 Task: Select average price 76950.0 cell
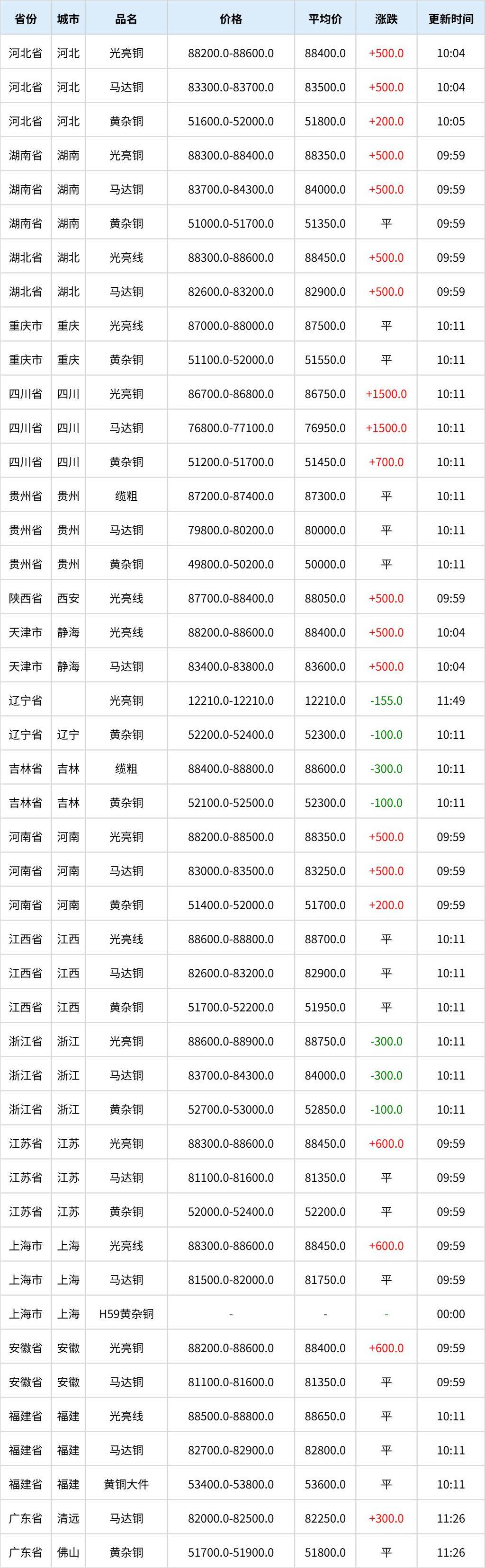coord(325,428)
